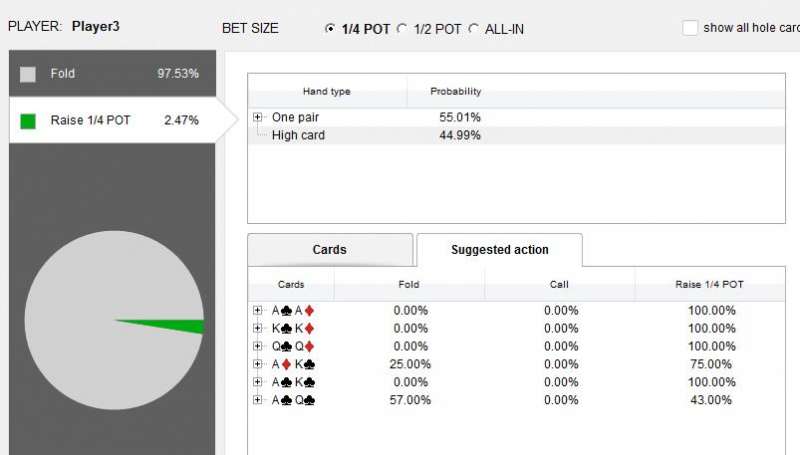Choose the ALL-IN bet size option
Screen dimensions: 800x455
473,29
